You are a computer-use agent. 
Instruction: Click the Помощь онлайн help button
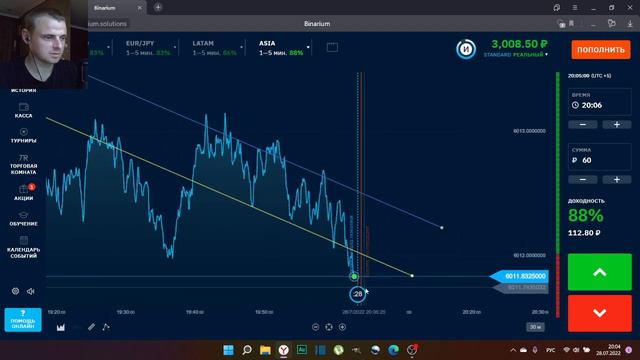click(23, 320)
